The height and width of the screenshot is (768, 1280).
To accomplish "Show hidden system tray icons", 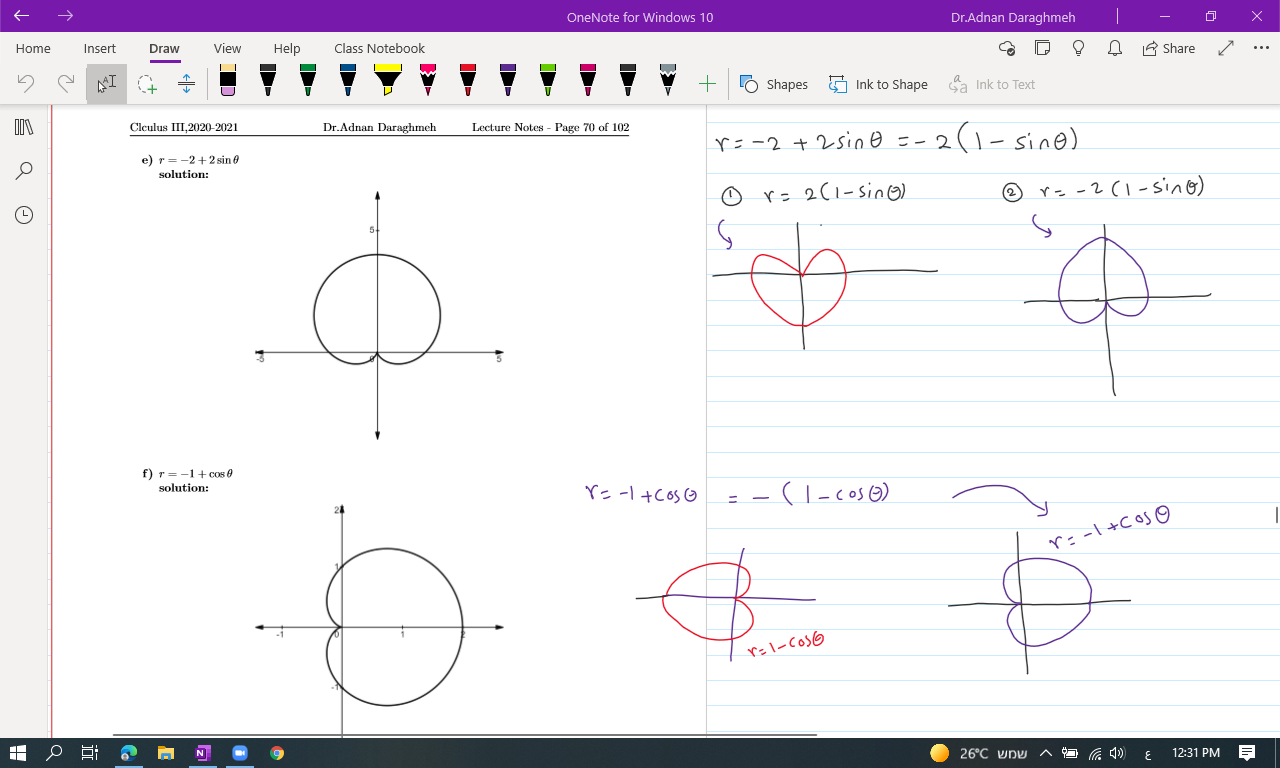I will tap(1045, 753).
